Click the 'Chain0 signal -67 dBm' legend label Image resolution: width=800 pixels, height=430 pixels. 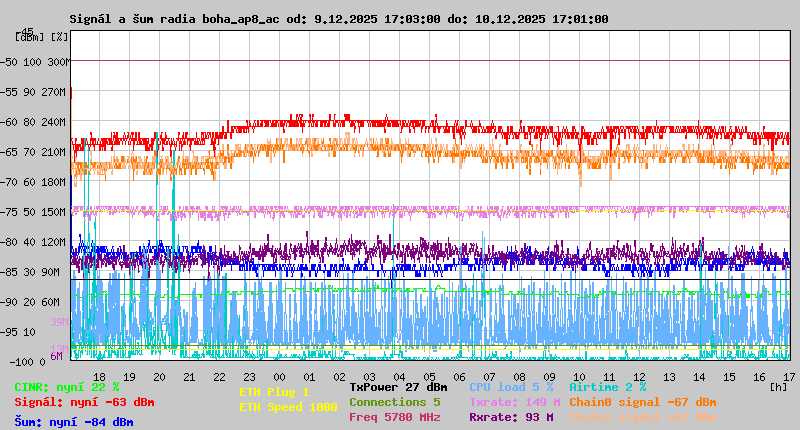point(643,402)
